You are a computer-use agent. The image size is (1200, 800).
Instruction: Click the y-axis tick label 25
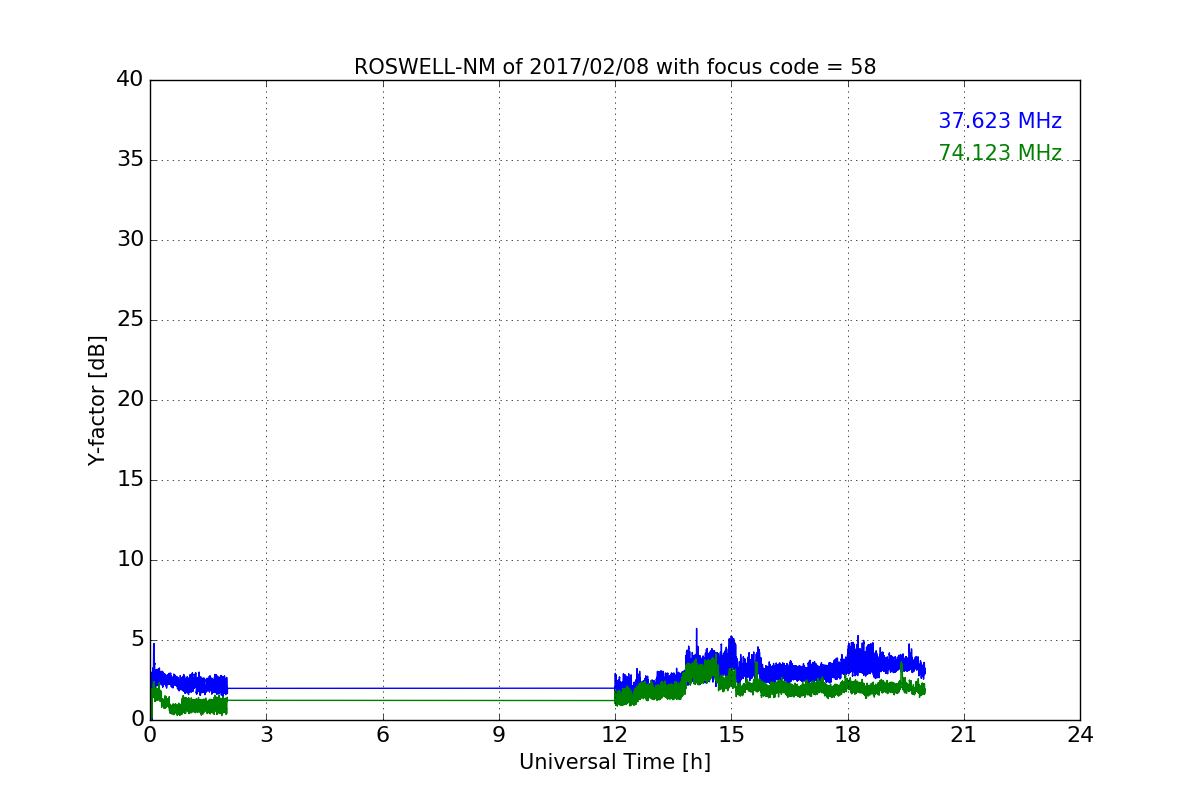click(130, 320)
